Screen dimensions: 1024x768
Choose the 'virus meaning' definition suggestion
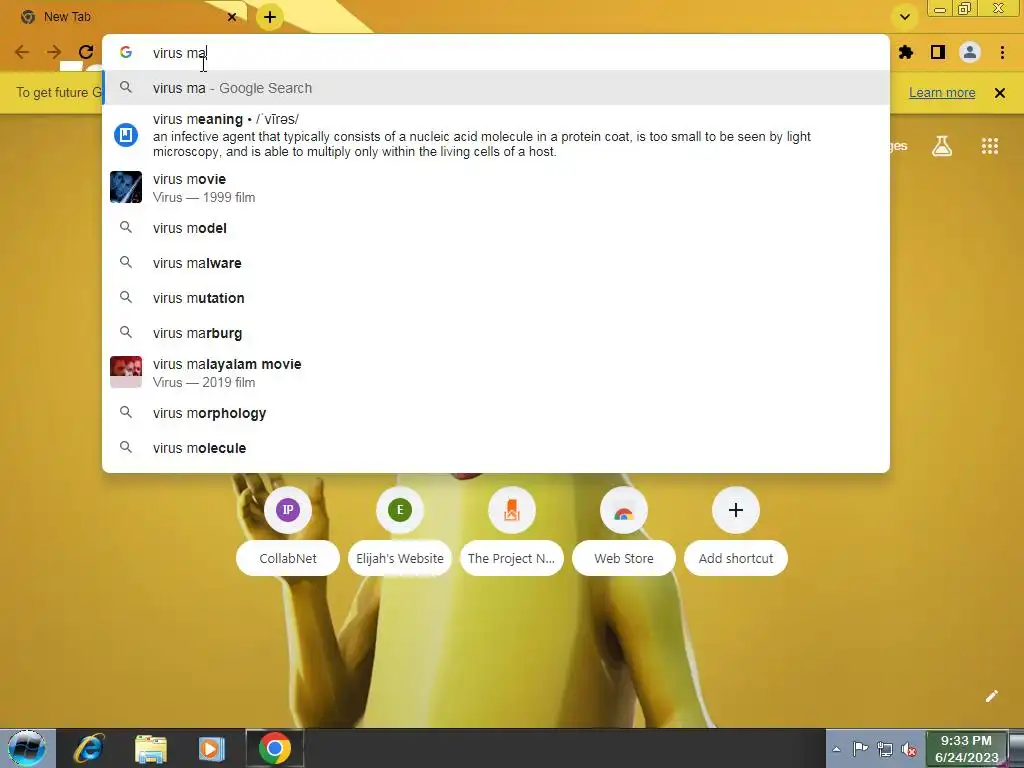(496, 135)
